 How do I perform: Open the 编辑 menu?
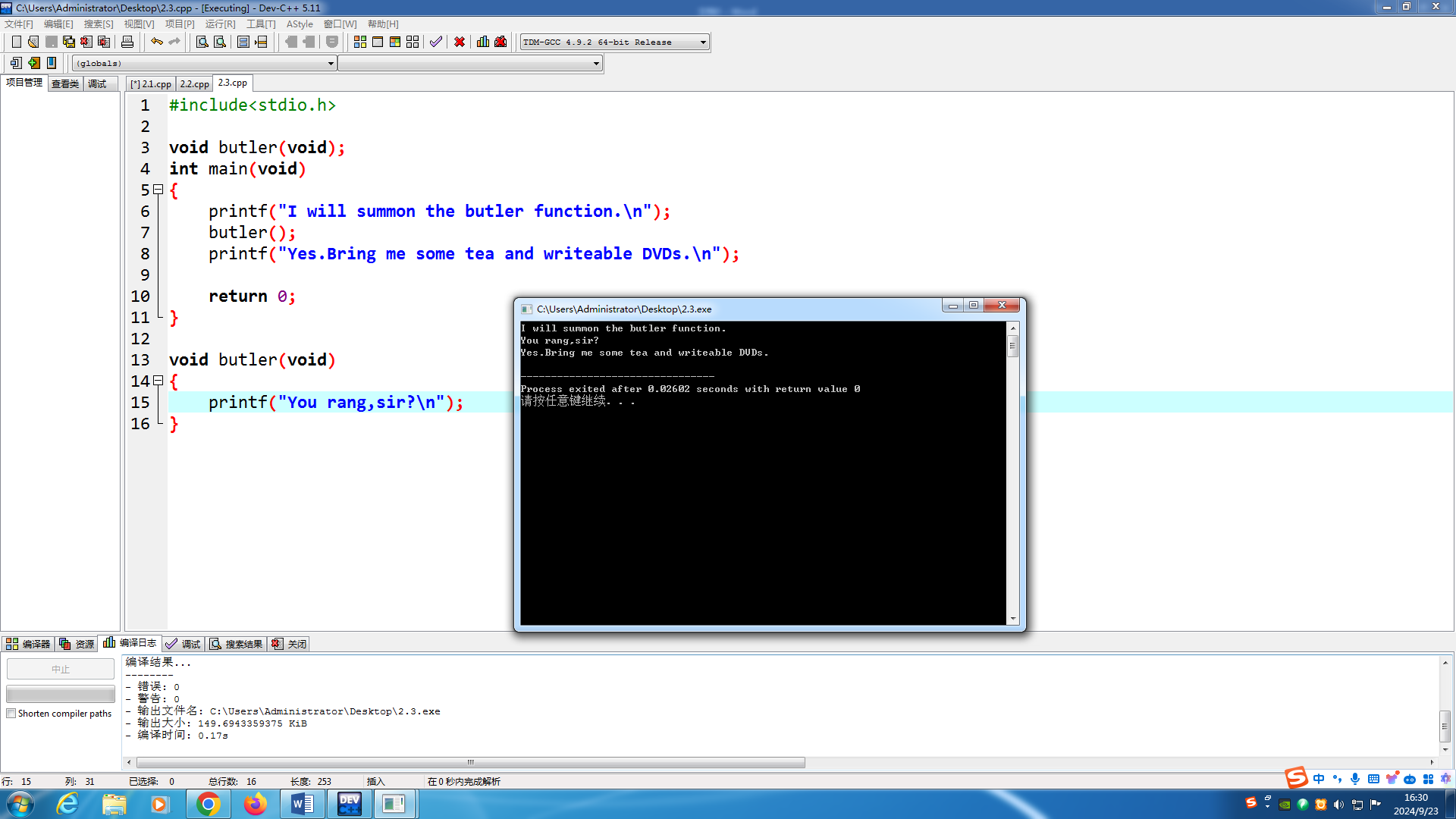[x=55, y=24]
